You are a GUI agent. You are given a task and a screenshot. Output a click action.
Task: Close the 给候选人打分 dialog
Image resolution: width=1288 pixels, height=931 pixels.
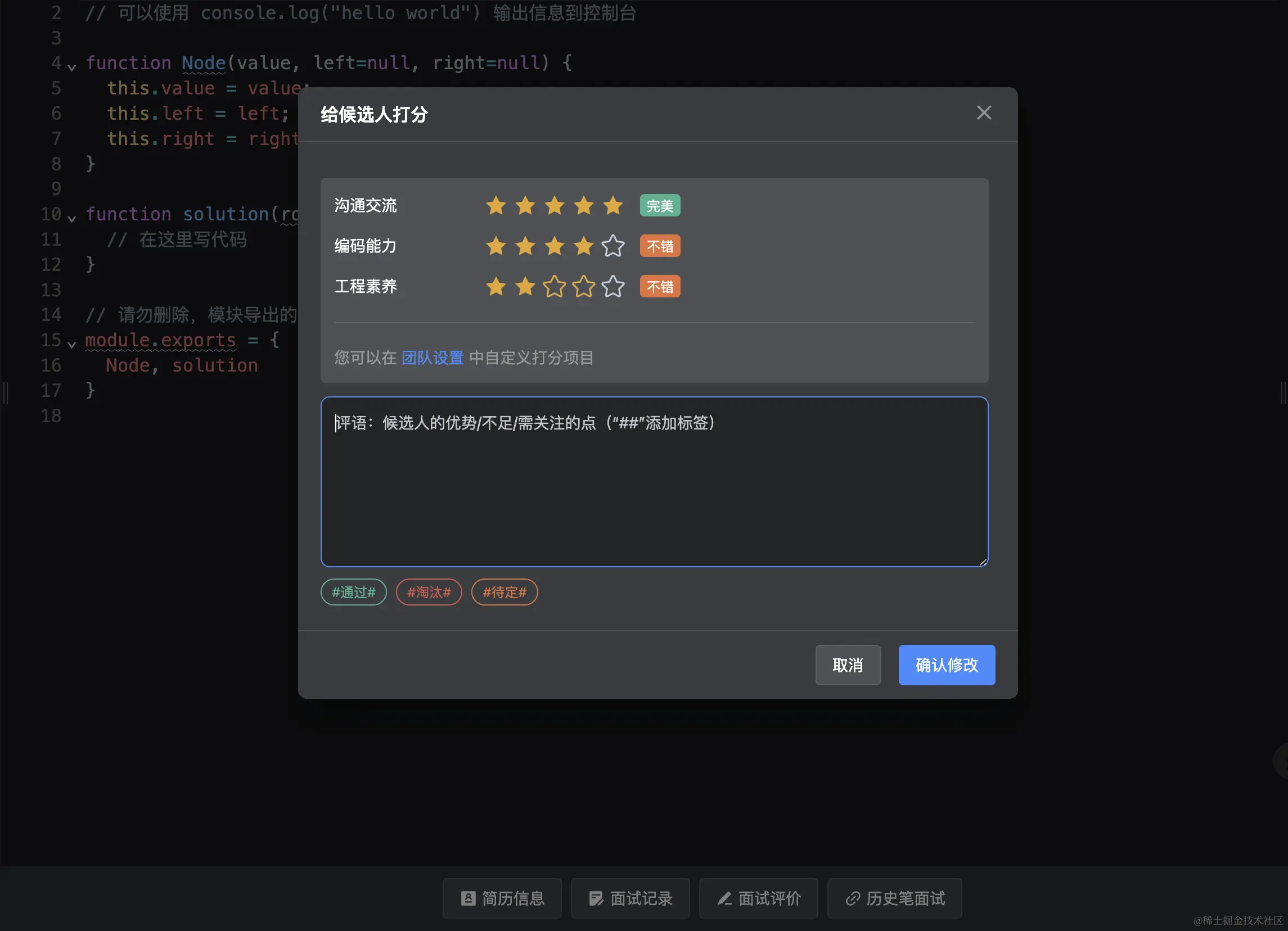(984, 112)
